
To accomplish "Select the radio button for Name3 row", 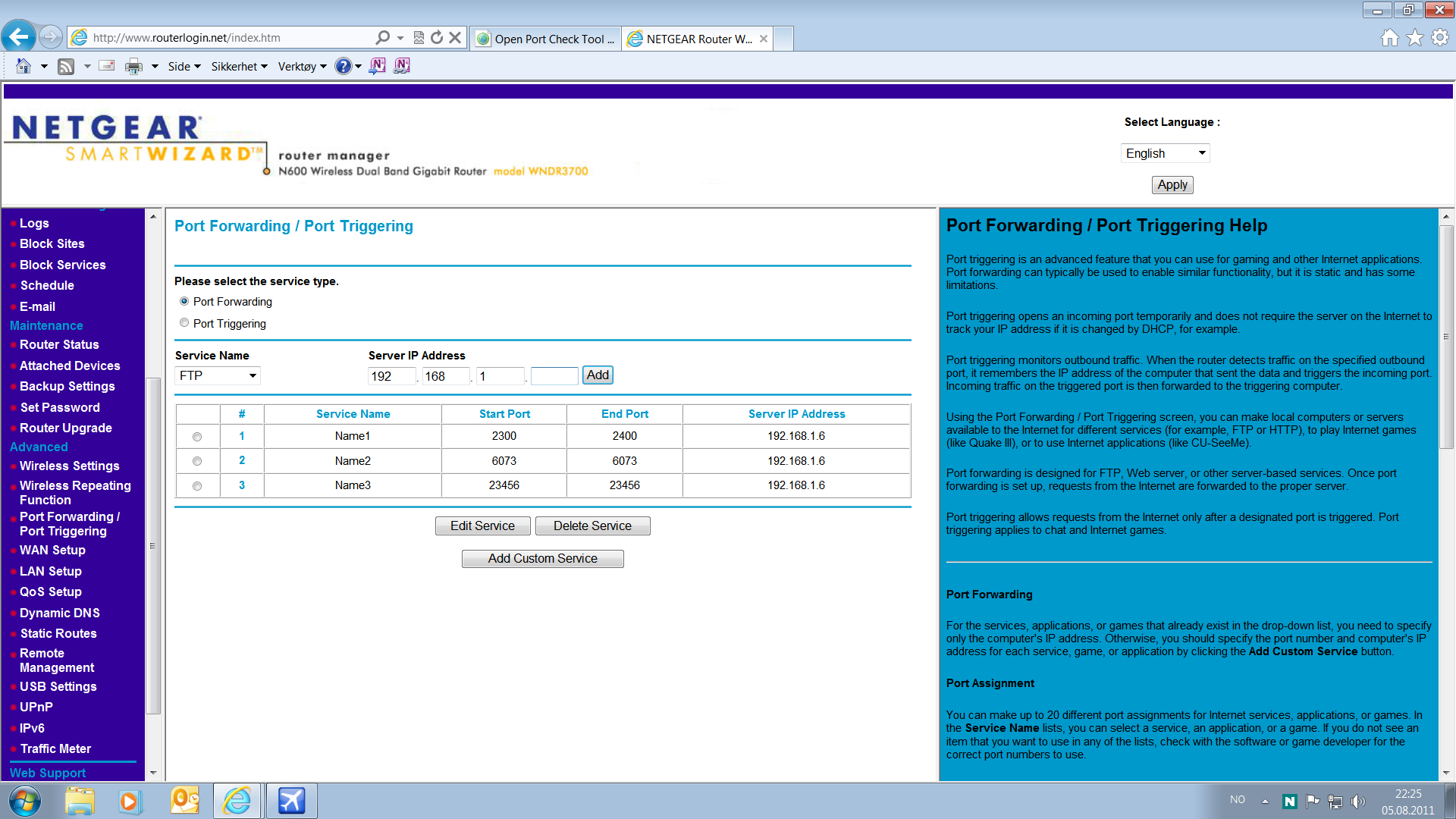I will coord(197,486).
